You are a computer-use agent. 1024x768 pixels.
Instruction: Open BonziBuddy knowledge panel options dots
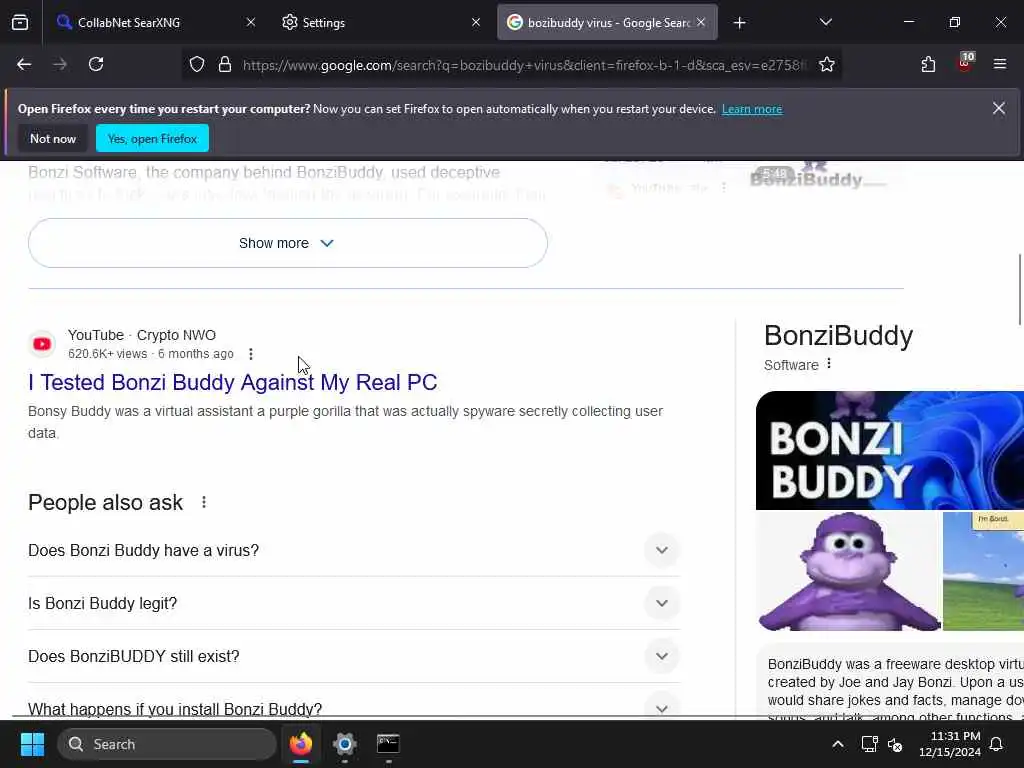pos(829,364)
